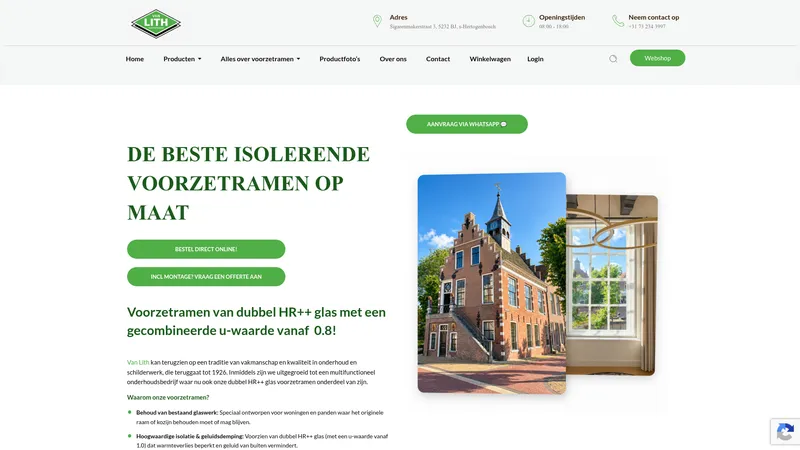The image size is (800, 450).
Task: Click the address location pin icon
Action: pyautogui.click(x=377, y=21)
